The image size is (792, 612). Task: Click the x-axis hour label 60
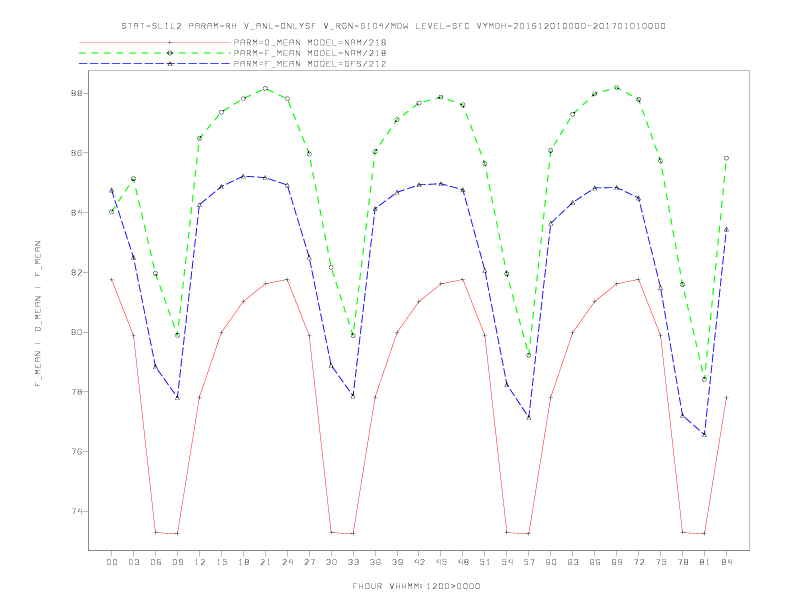[551, 562]
